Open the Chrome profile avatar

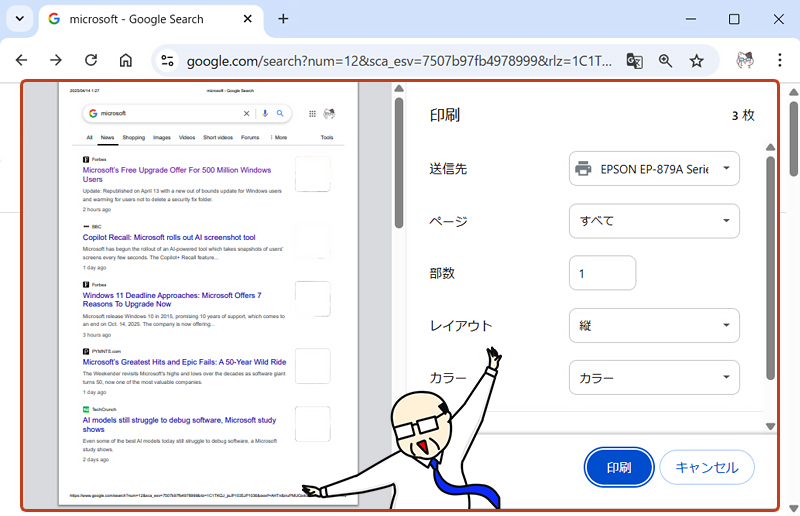coord(745,60)
